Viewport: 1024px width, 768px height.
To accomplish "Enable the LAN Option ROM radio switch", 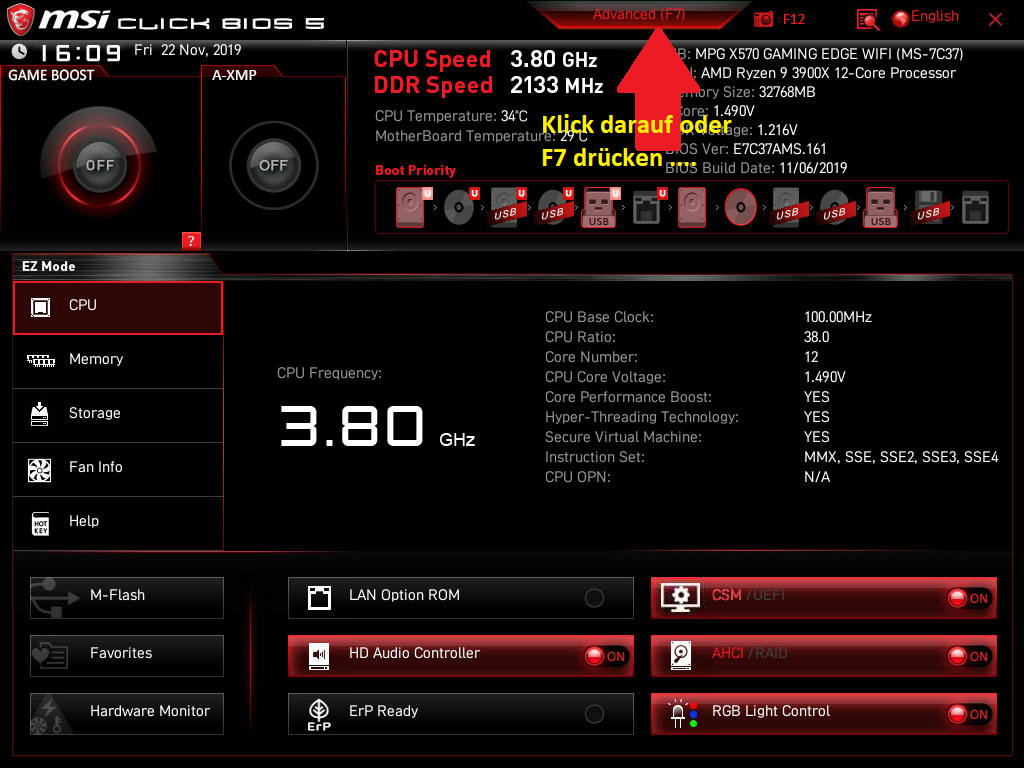I will 594,598.
